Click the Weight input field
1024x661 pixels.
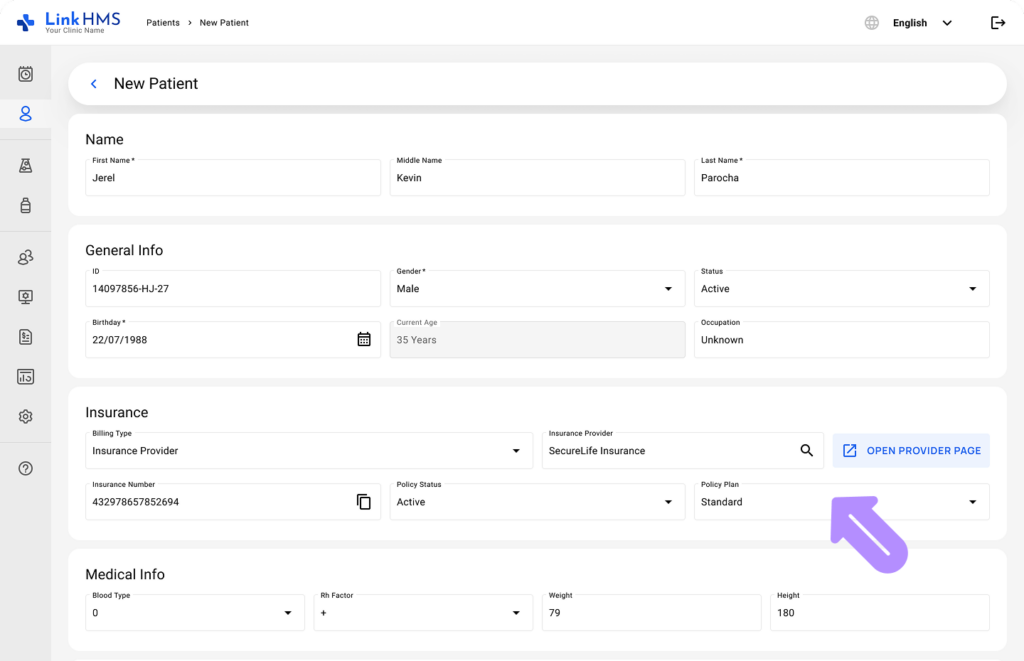pyautogui.click(x=651, y=613)
